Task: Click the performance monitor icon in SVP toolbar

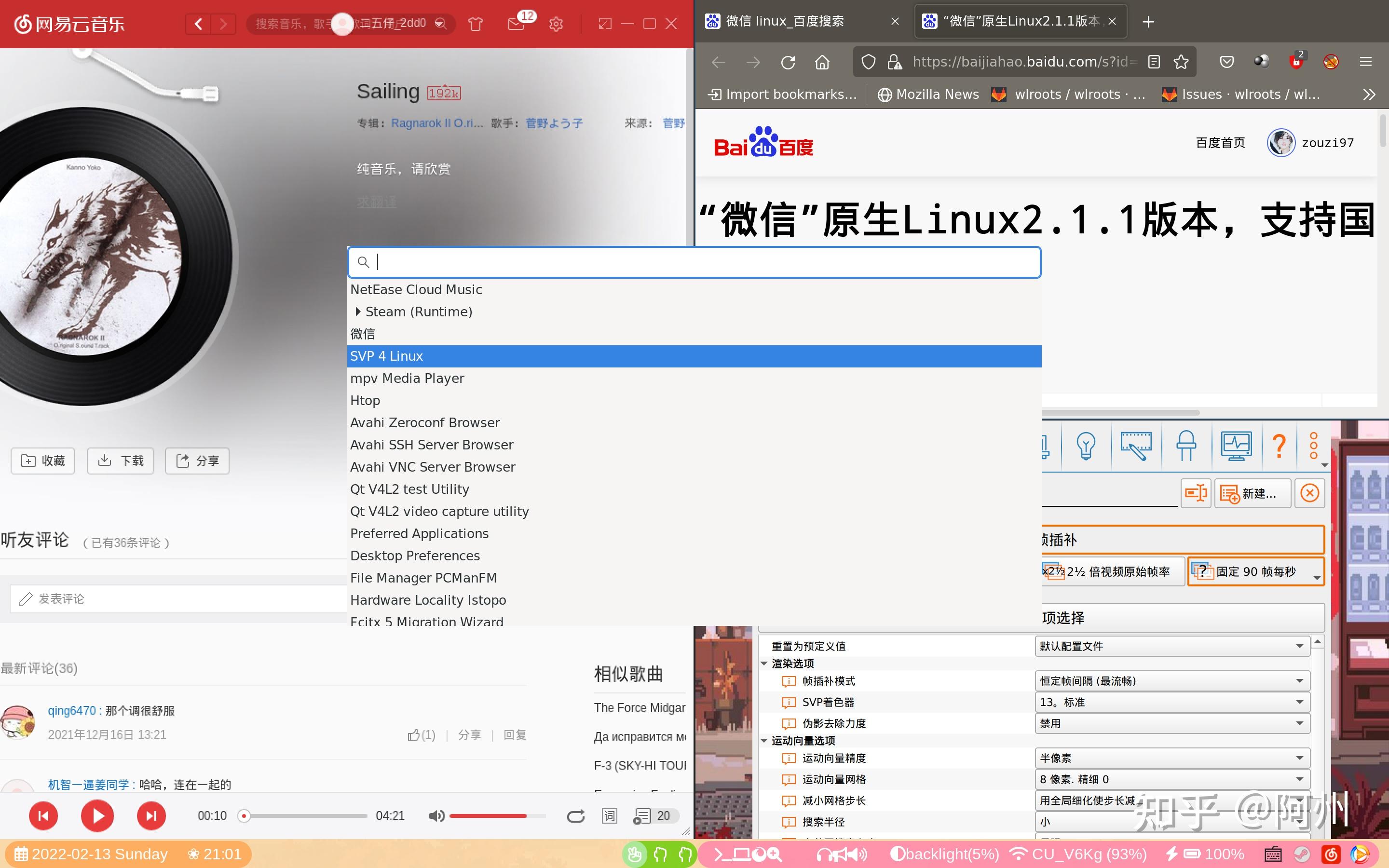Action: pyautogui.click(x=1236, y=446)
